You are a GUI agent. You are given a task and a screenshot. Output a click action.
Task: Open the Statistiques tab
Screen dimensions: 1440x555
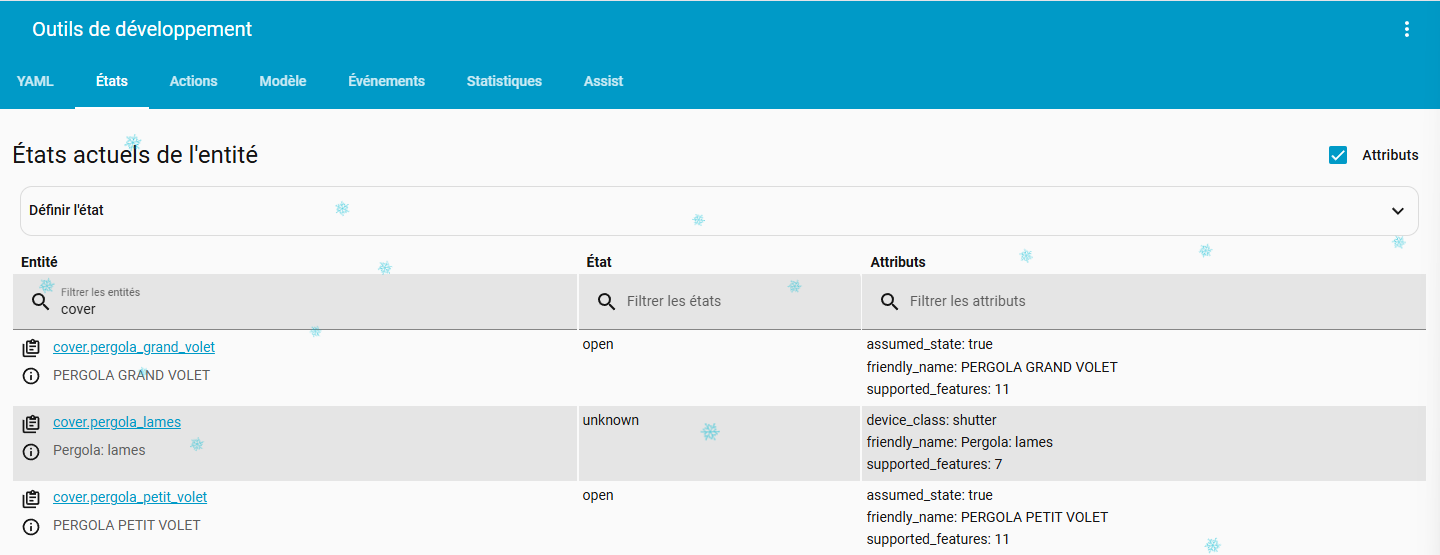coord(504,81)
